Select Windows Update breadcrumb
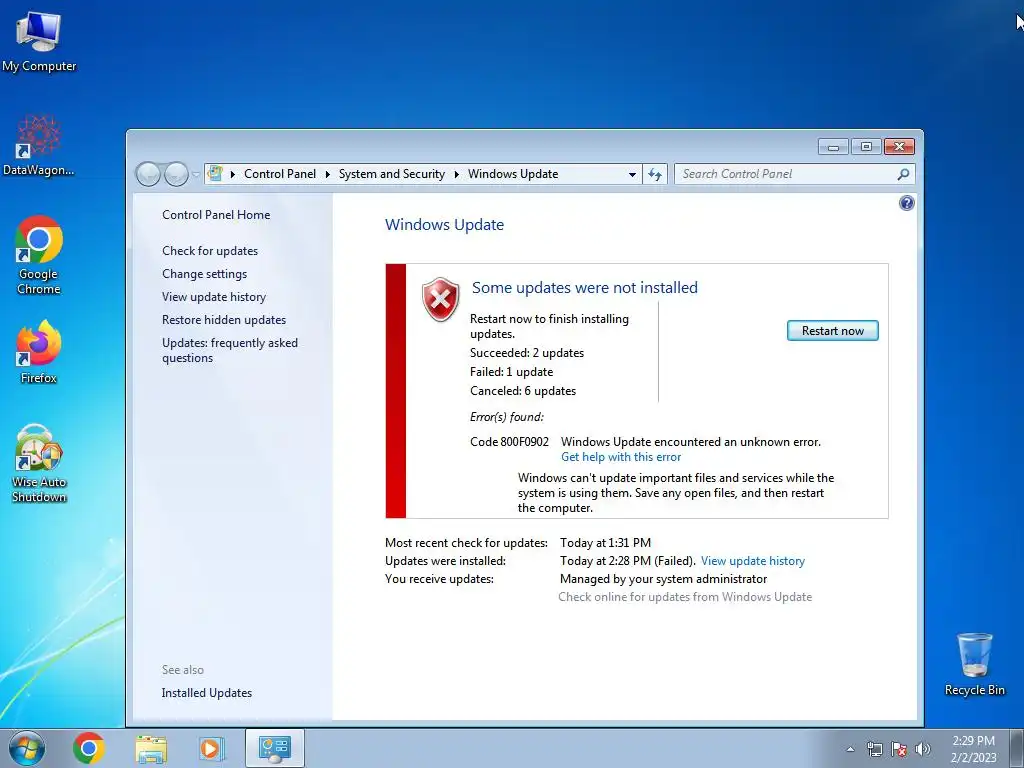Image resolution: width=1024 pixels, height=768 pixels. [x=513, y=174]
